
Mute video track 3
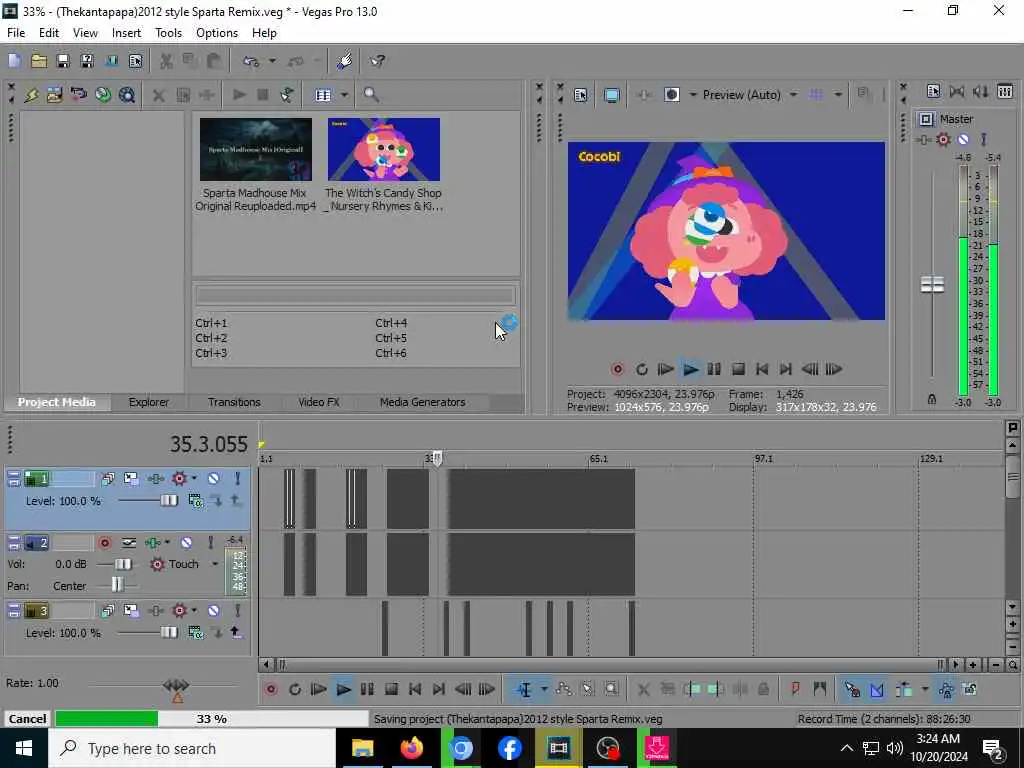[x=214, y=611]
